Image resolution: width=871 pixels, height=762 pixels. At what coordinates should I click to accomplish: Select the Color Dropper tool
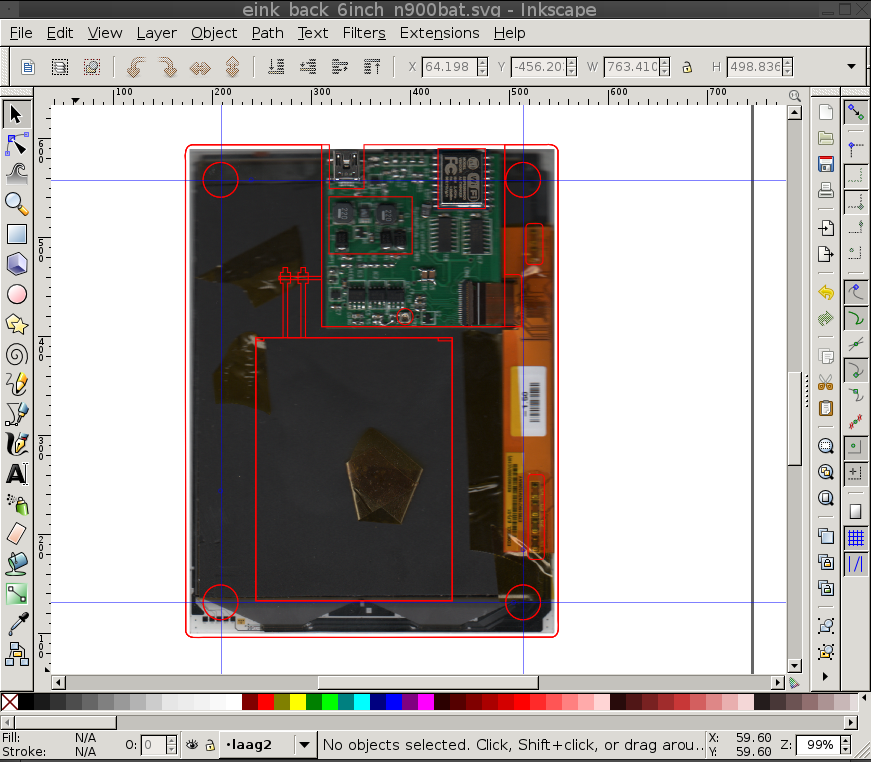17,624
